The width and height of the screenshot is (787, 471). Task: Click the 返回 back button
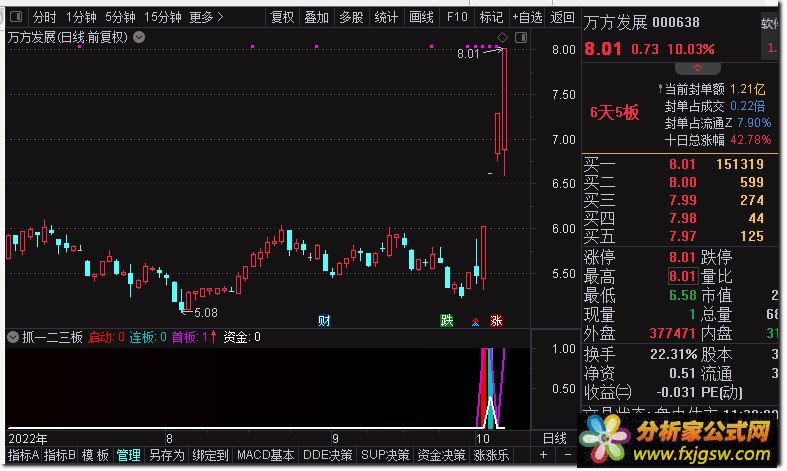562,18
